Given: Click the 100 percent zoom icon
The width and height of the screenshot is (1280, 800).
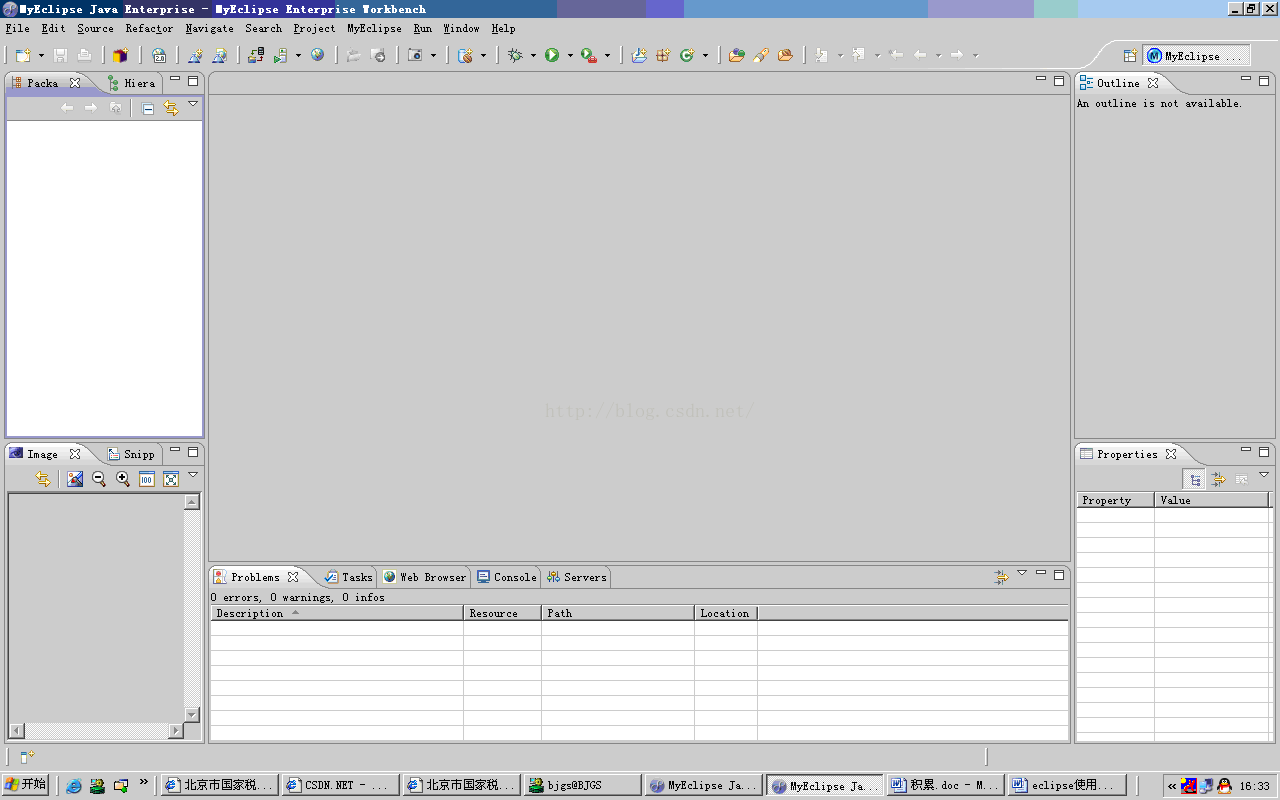Looking at the screenshot, I should [x=147, y=479].
